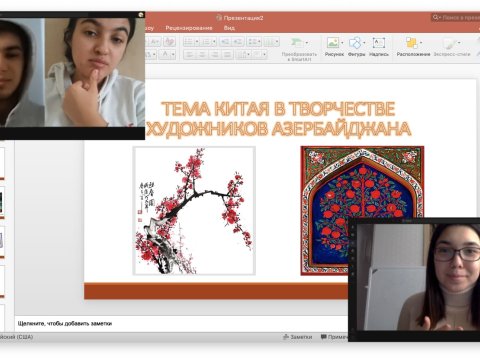Center the paragraph text
480x360 pixels.
(x=202, y=54)
